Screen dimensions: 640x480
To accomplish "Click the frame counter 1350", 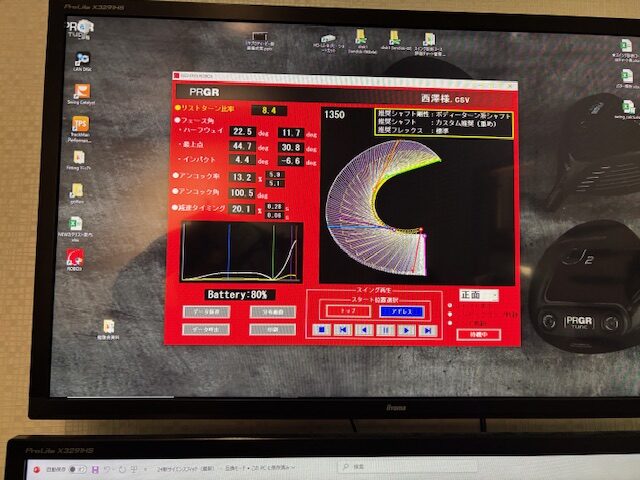I will click(334, 115).
